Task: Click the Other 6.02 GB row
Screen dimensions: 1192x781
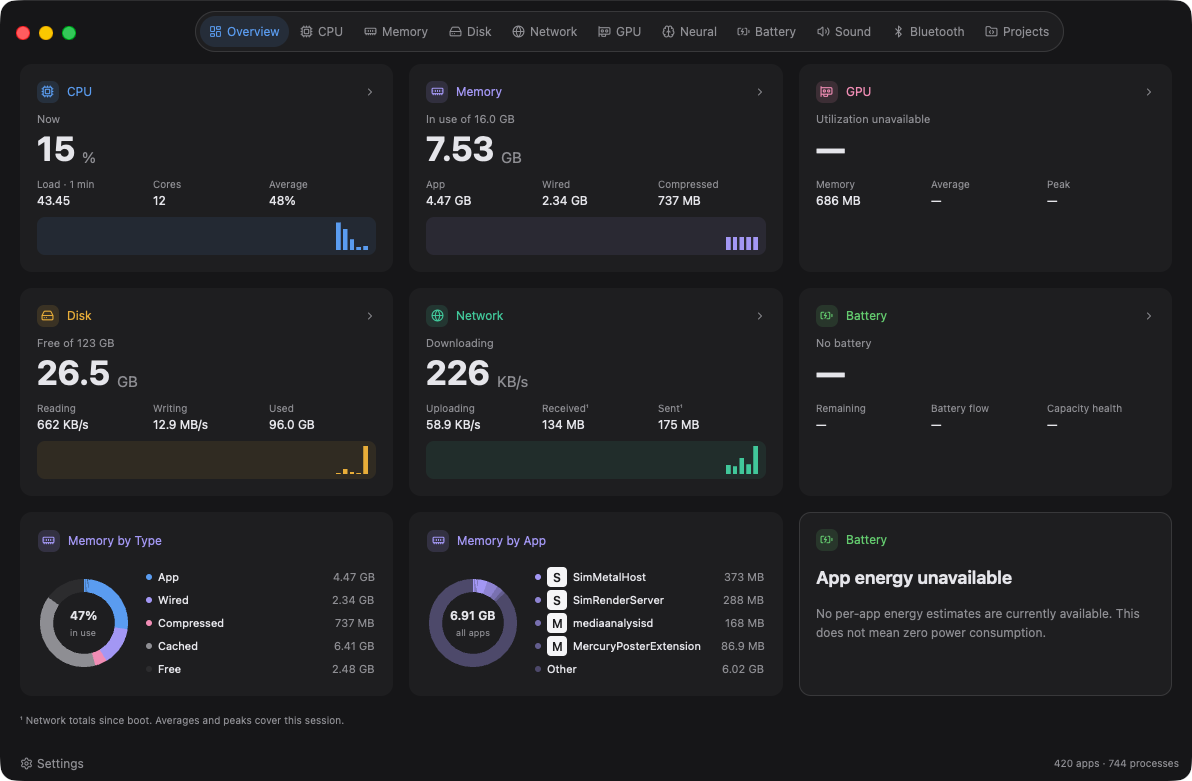Action: pos(649,669)
